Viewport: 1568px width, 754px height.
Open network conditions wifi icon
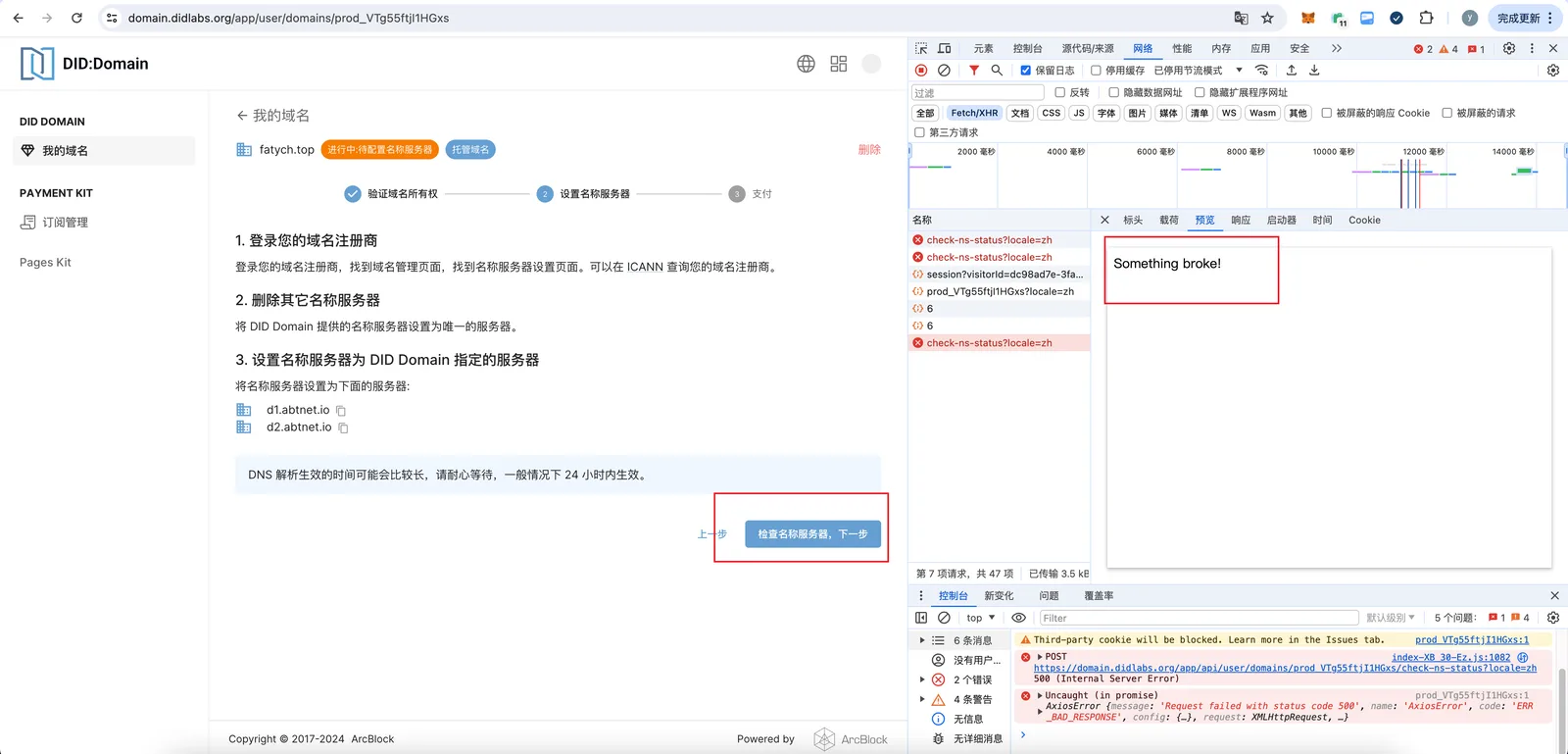[1262, 71]
